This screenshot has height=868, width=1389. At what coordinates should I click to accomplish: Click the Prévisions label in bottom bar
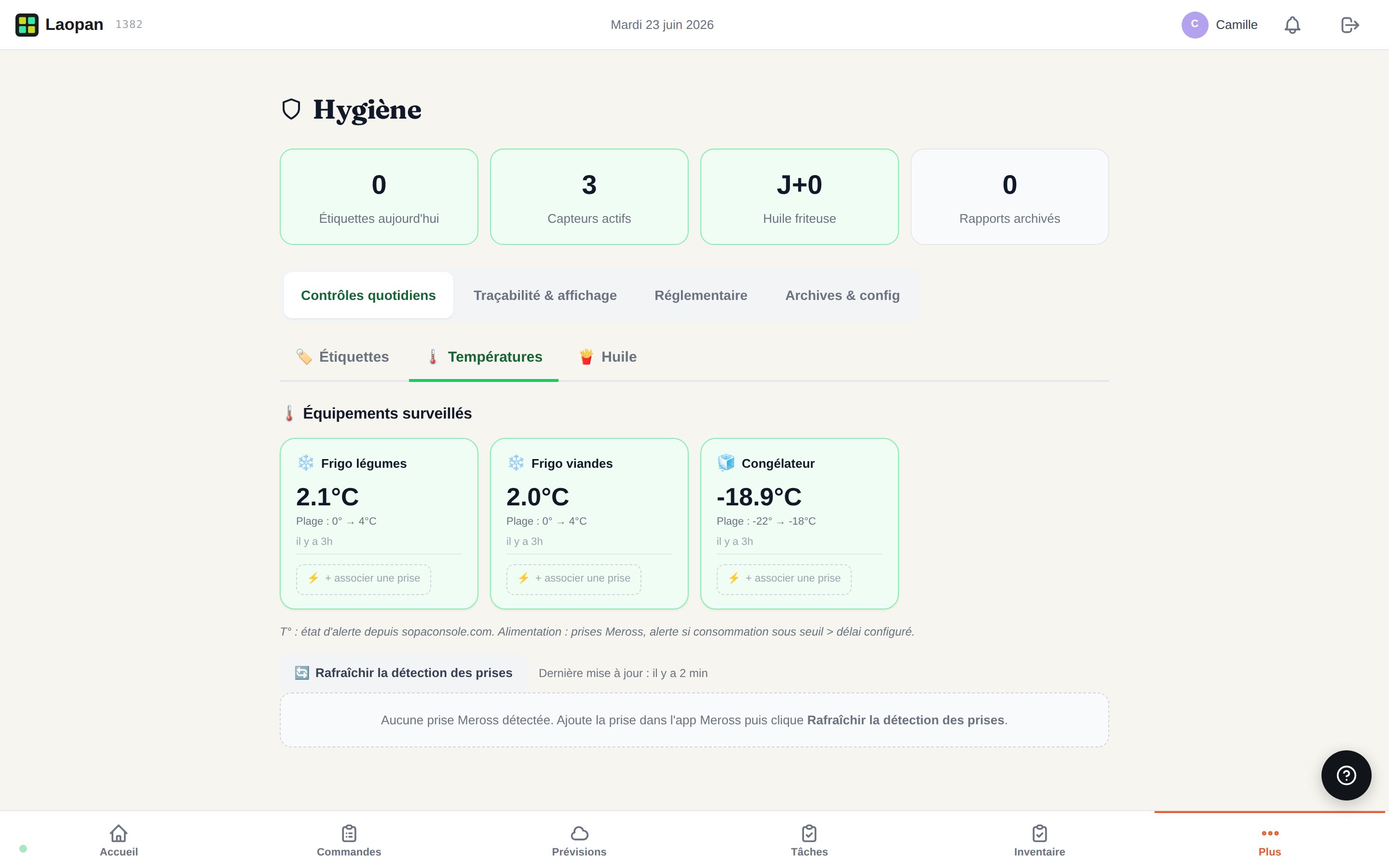click(x=579, y=852)
